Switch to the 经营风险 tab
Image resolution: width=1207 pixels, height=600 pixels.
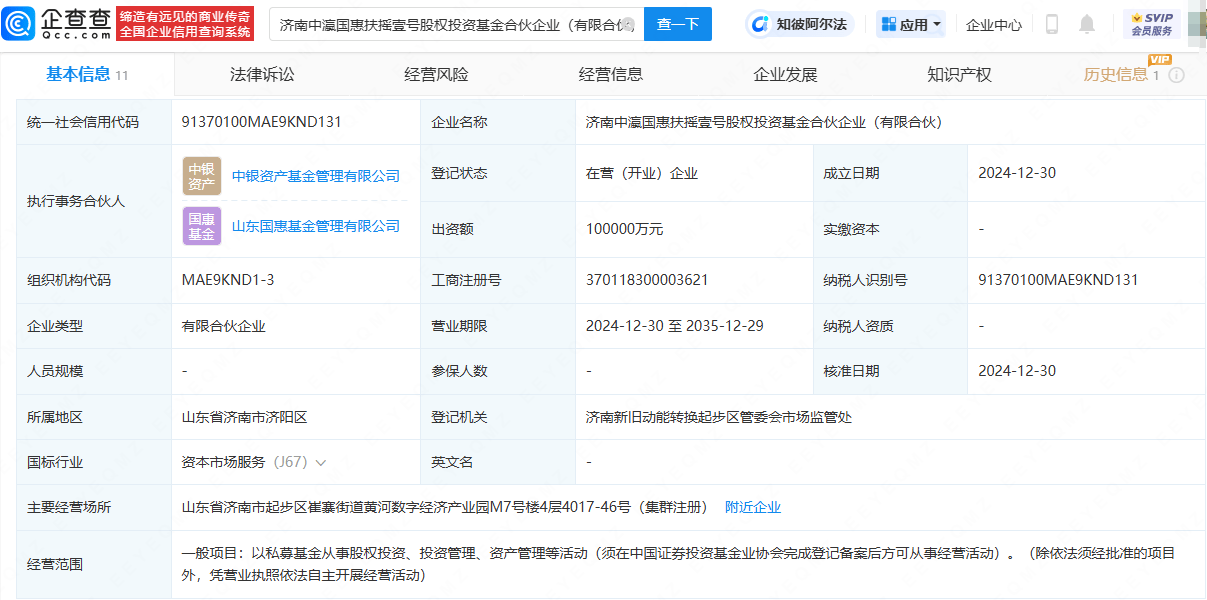(x=436, y=75)
